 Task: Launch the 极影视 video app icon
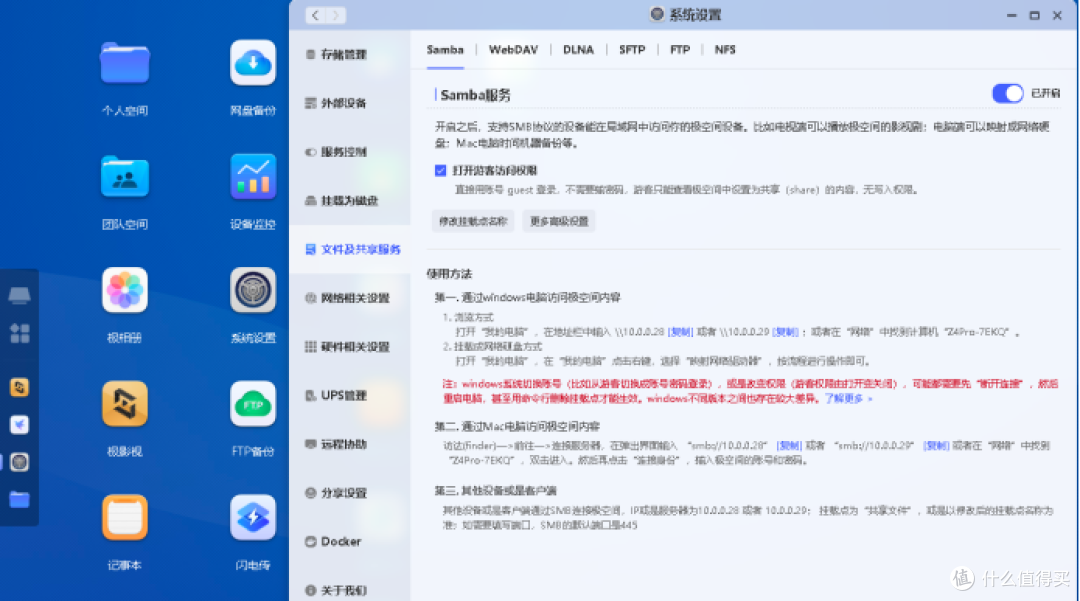coord(125,403)
